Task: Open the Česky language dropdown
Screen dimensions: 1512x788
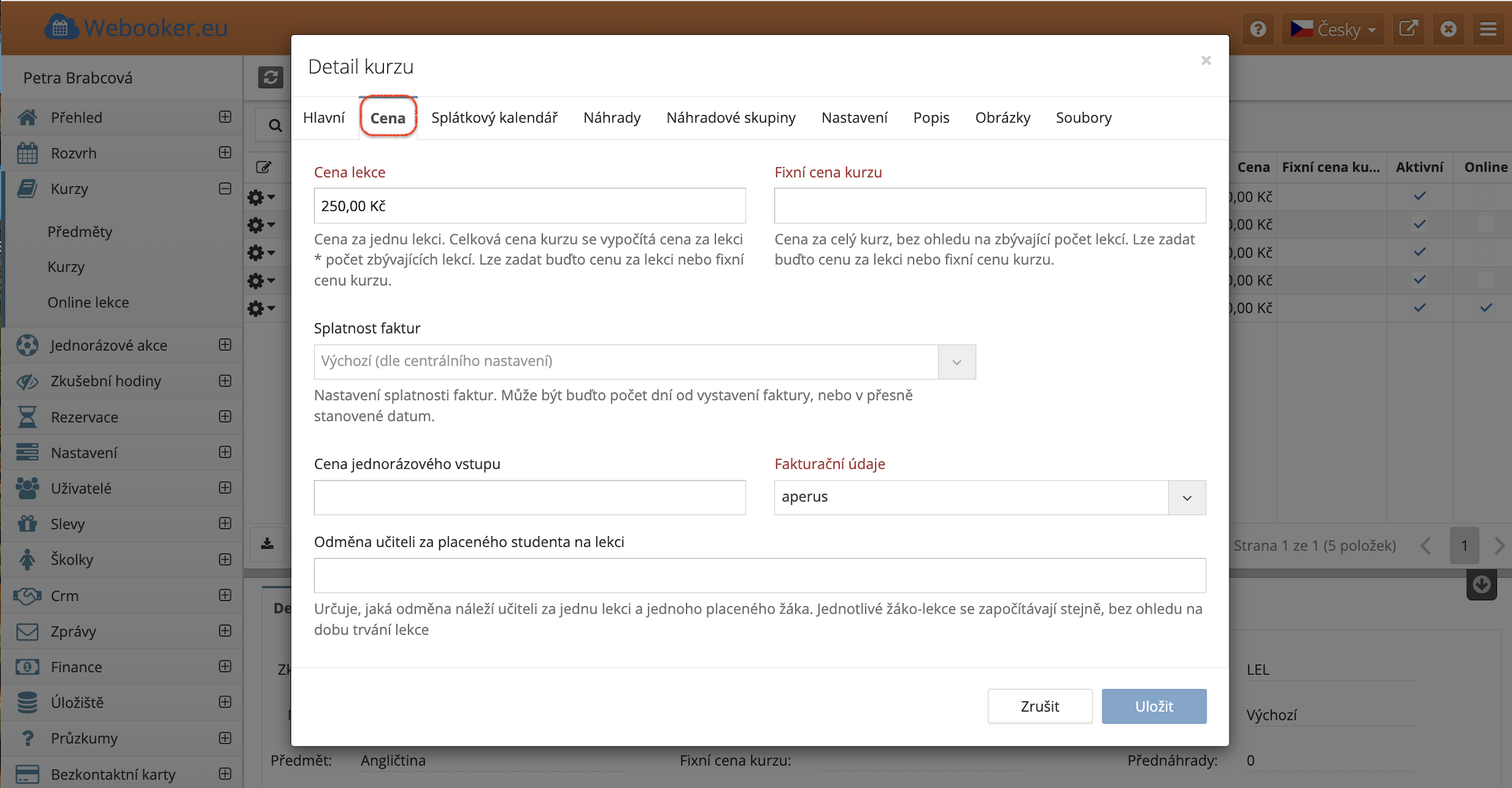Action: tap(1334, 29)
